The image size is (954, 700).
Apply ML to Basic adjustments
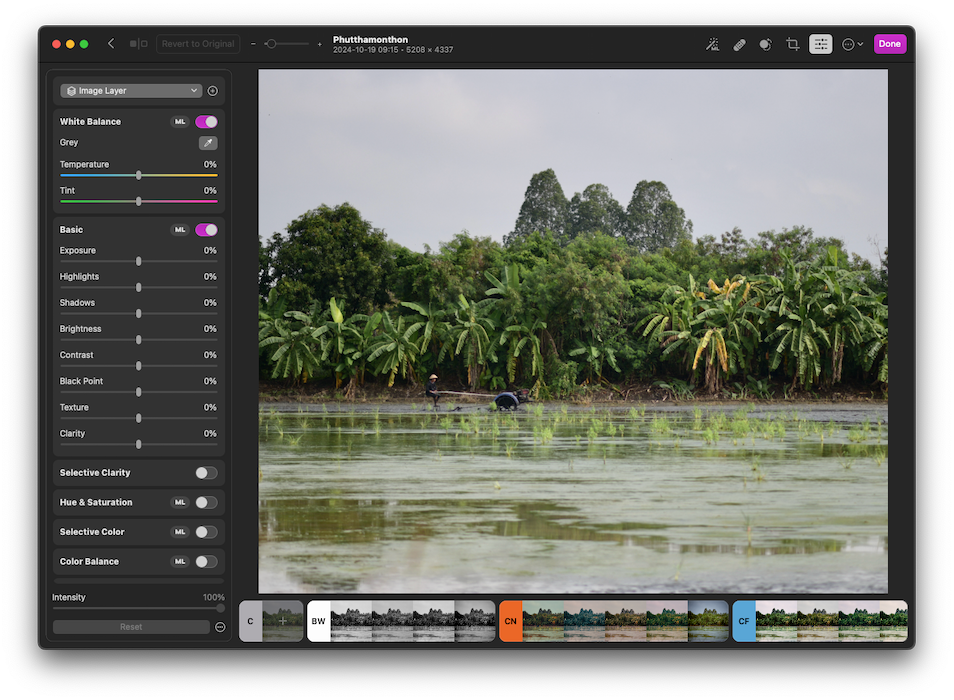[180, 230]
